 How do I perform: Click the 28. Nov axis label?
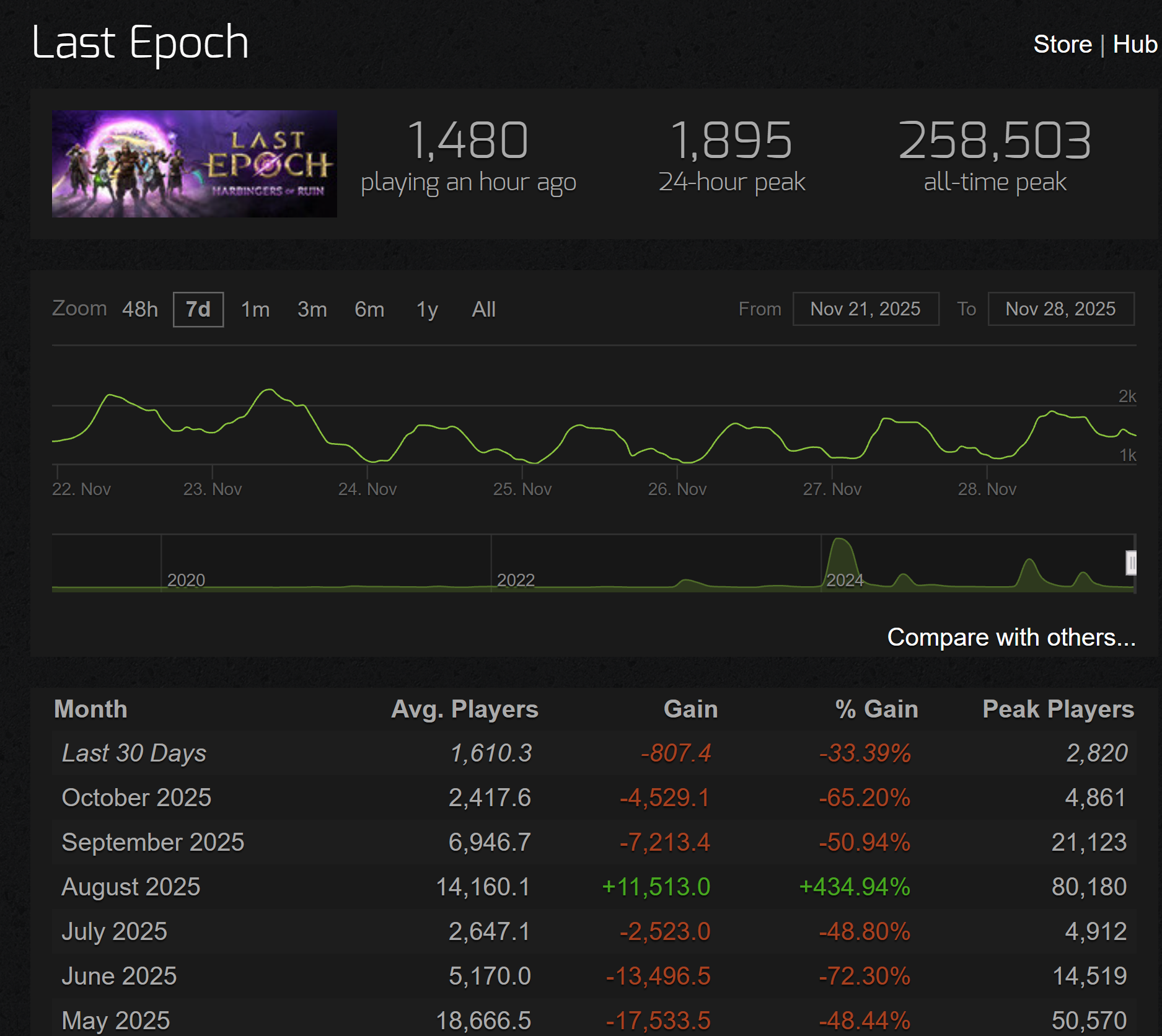click(x=987, y=489)
